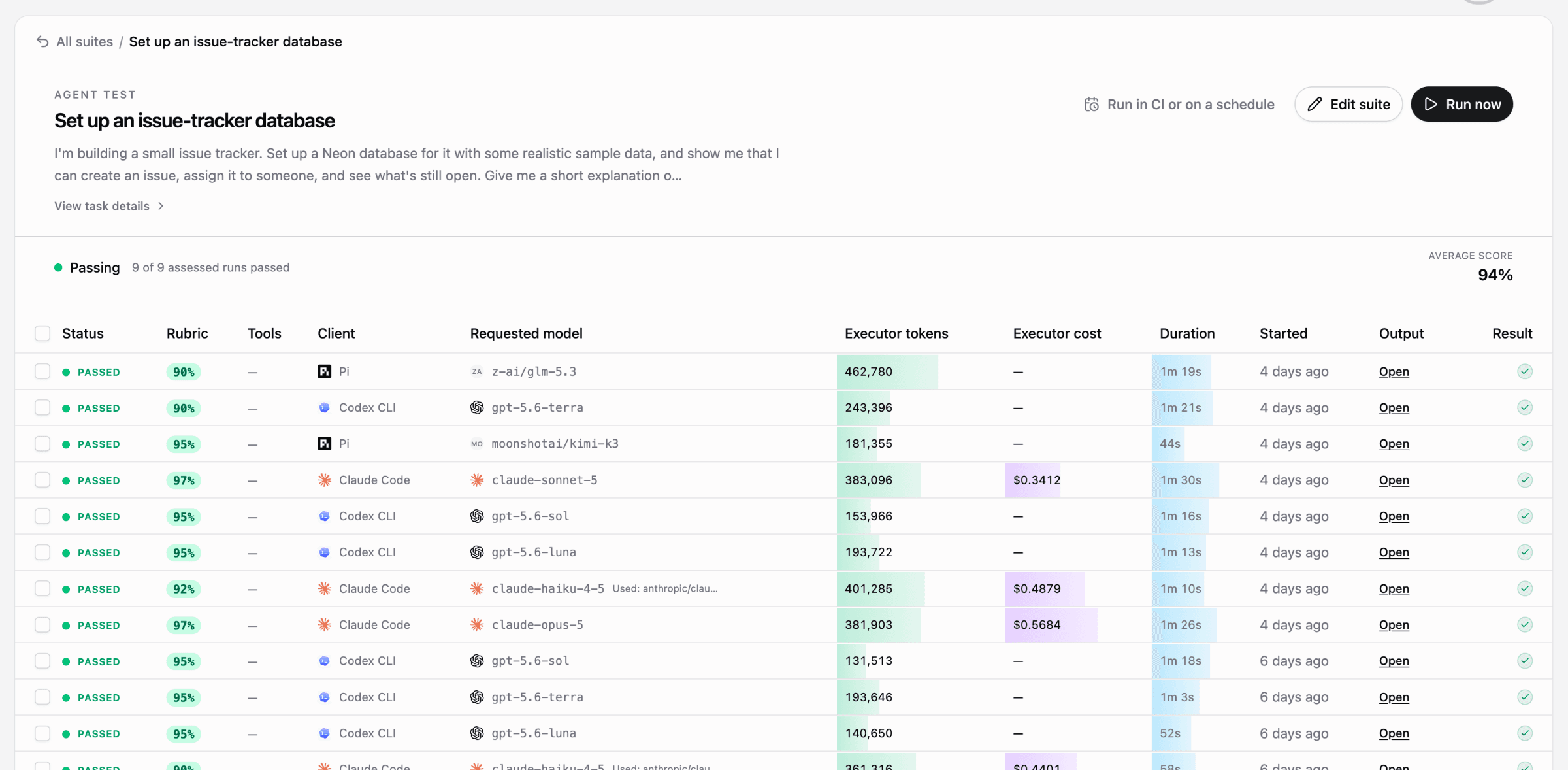Click the Run now button
This screenshot has height=770, width=1568.
point(1462,105)
